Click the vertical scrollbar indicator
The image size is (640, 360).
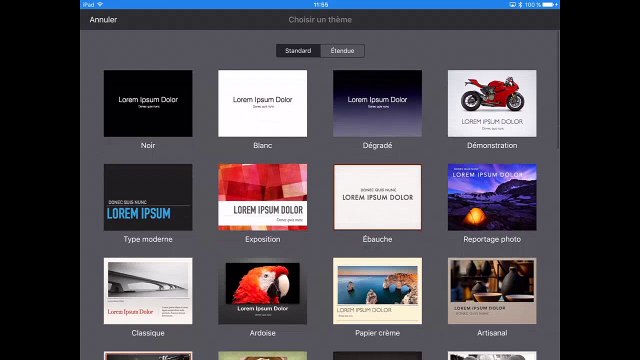pos(558,90)
